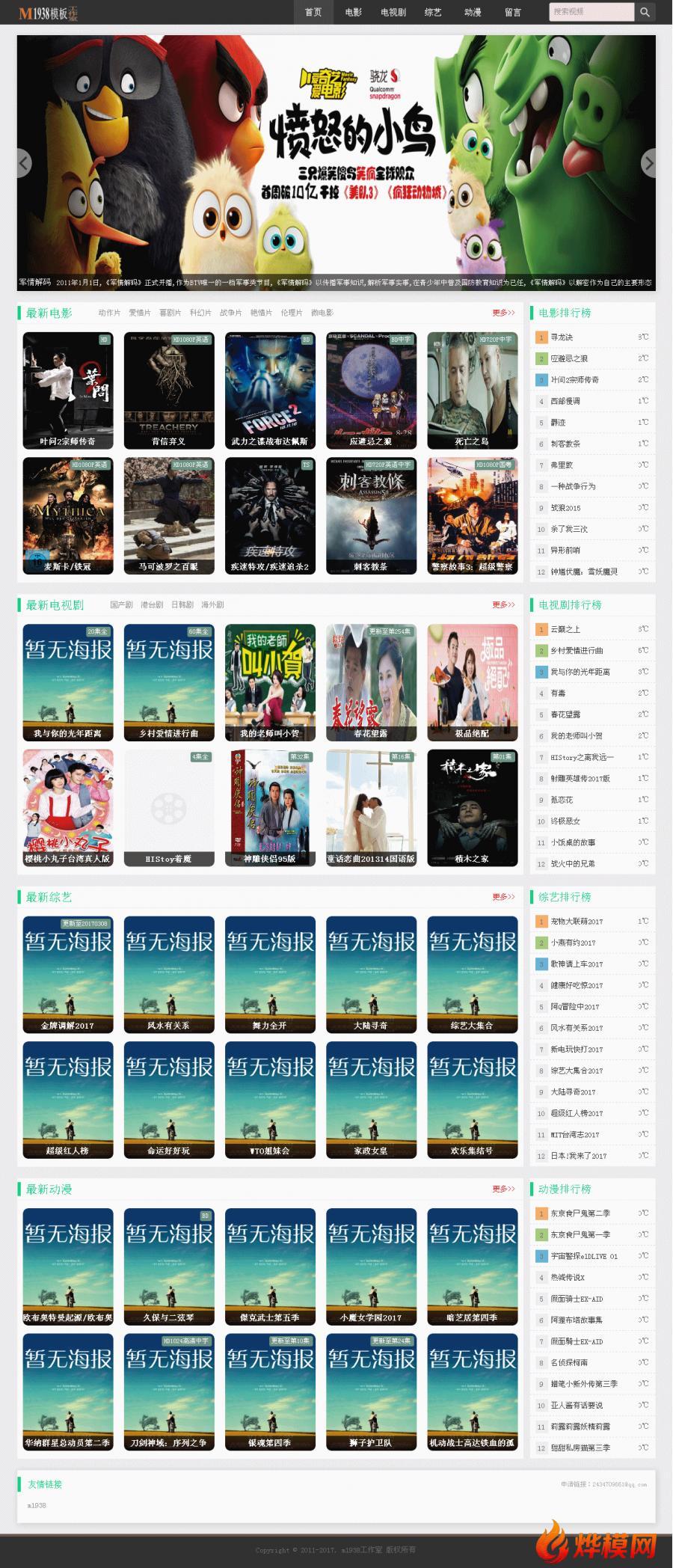Click 东京食尸鬼第二季 in anime ranking
The image size is (673, 1568).
pos(580,1213)
